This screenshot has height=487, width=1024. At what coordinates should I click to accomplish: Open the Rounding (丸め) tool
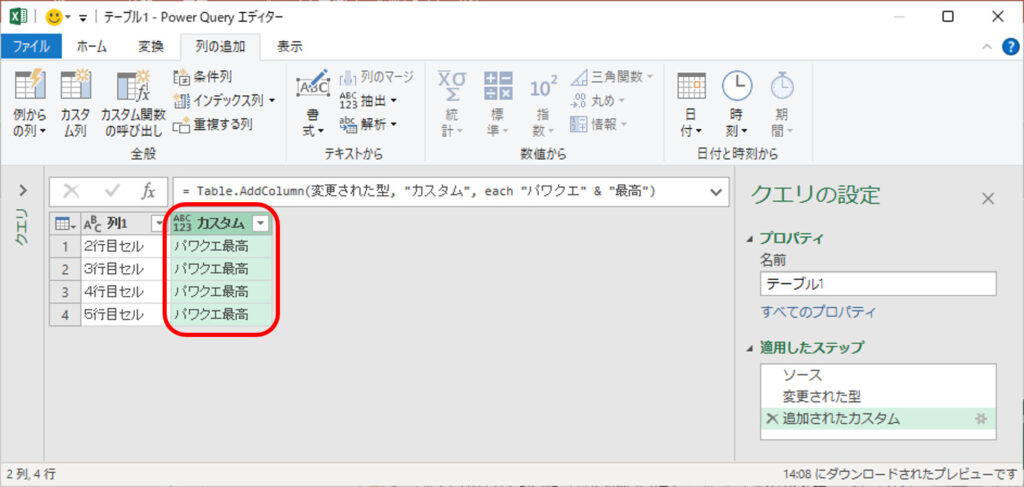[598, 101]
